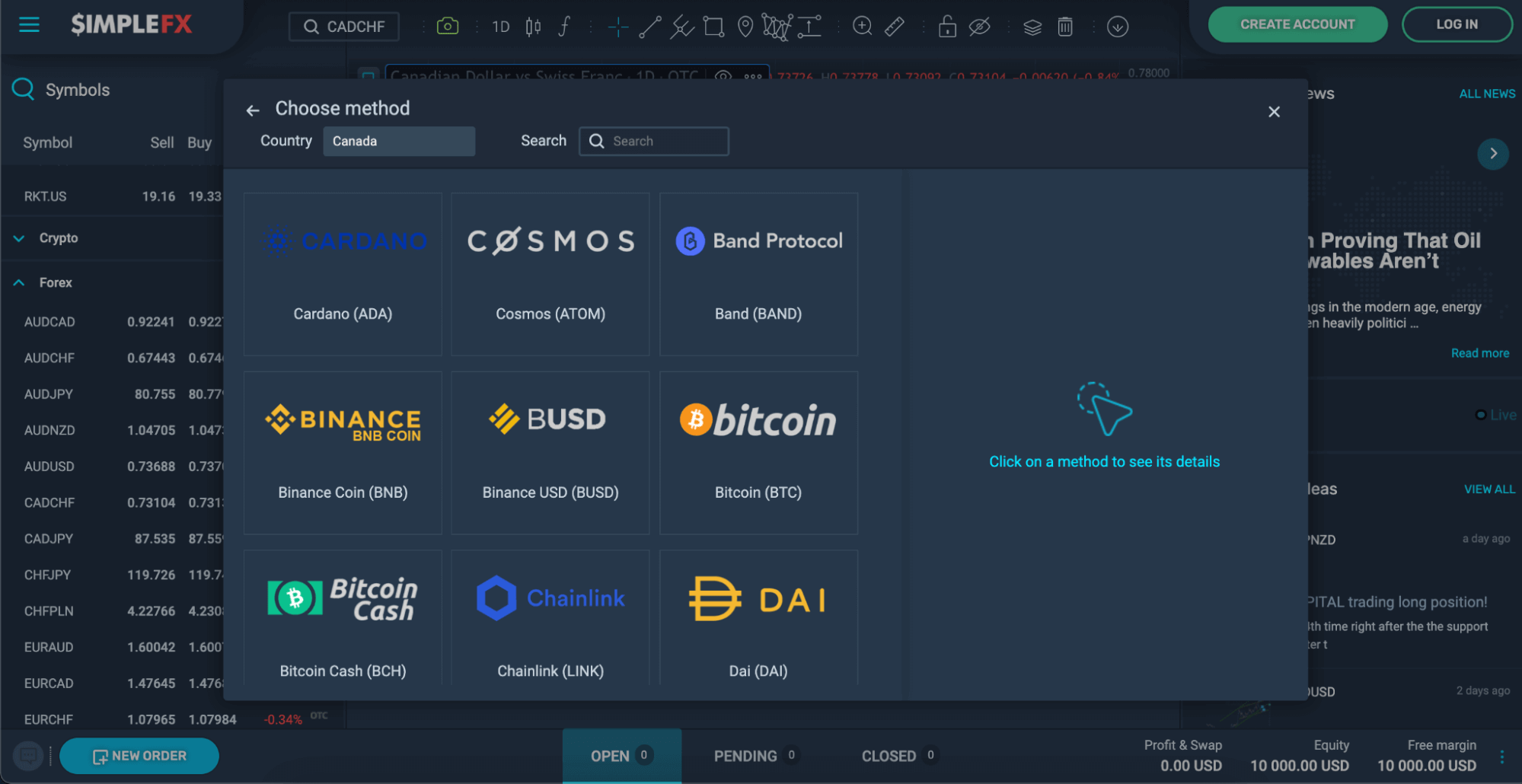Click the CADCHF symbol search box
This screenshot has height=784, width=1522.
(343, 27)
